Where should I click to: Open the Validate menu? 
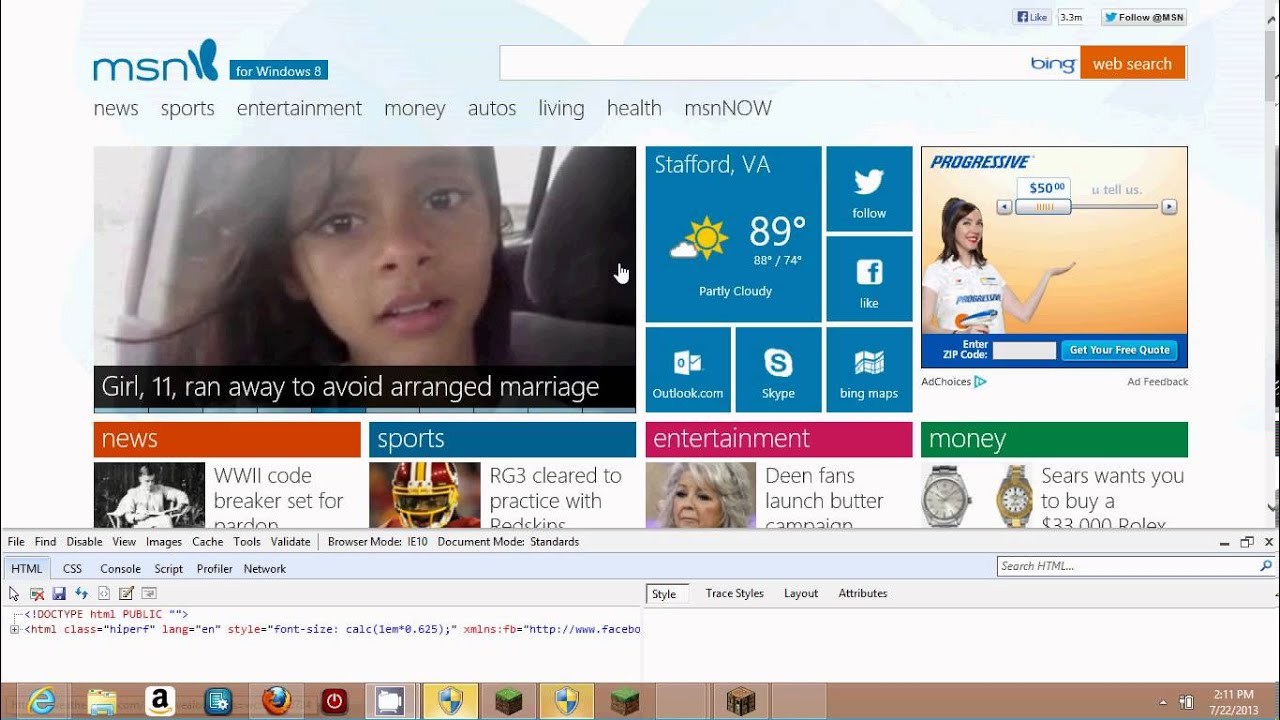click(291, 541)
